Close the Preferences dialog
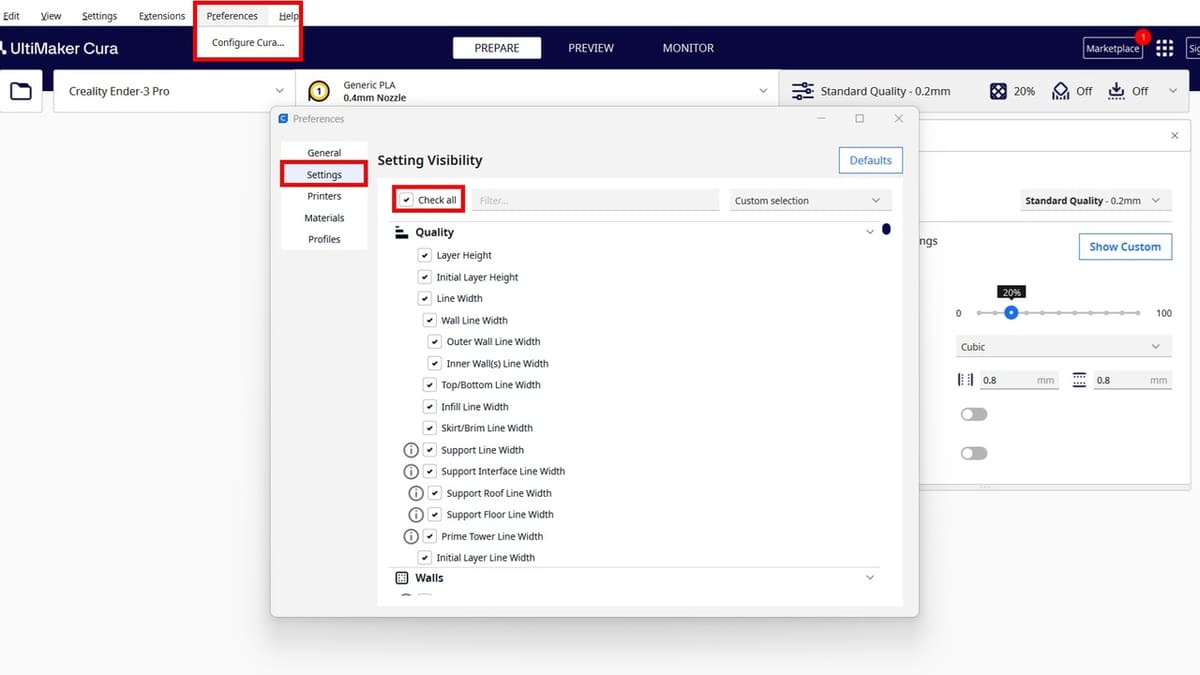 pos(898,118)
